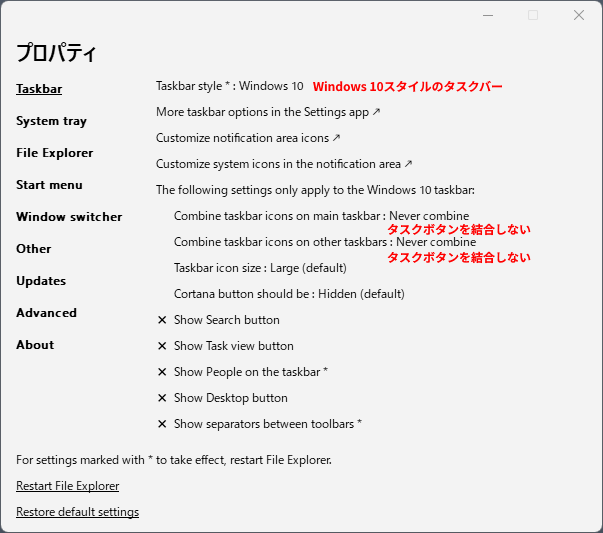Image resolution: width=603 pixels, height=533 pixels.
Task: Close the properties window
Action: tap(579, 15)
